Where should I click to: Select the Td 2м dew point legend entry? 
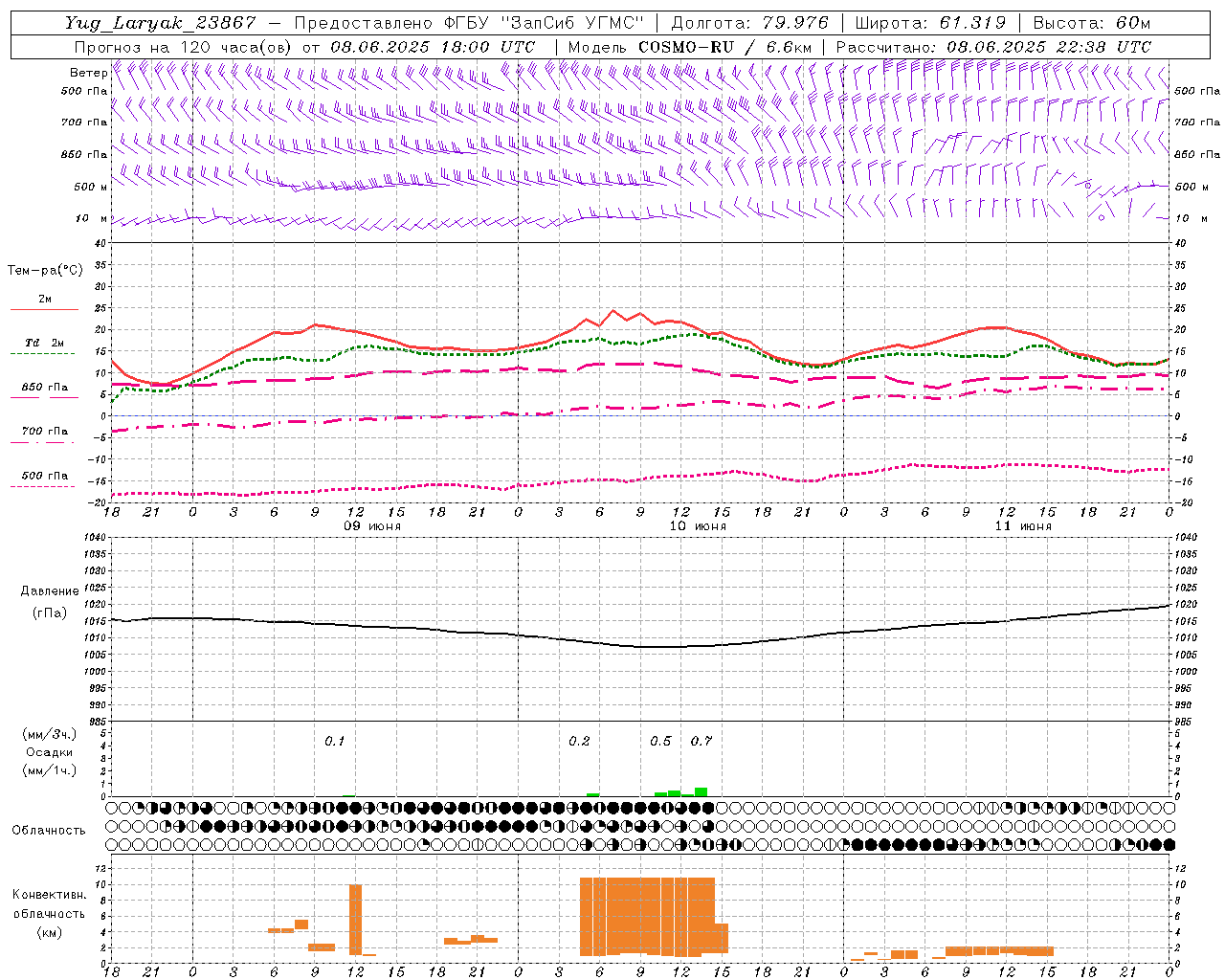coord(44,347)
